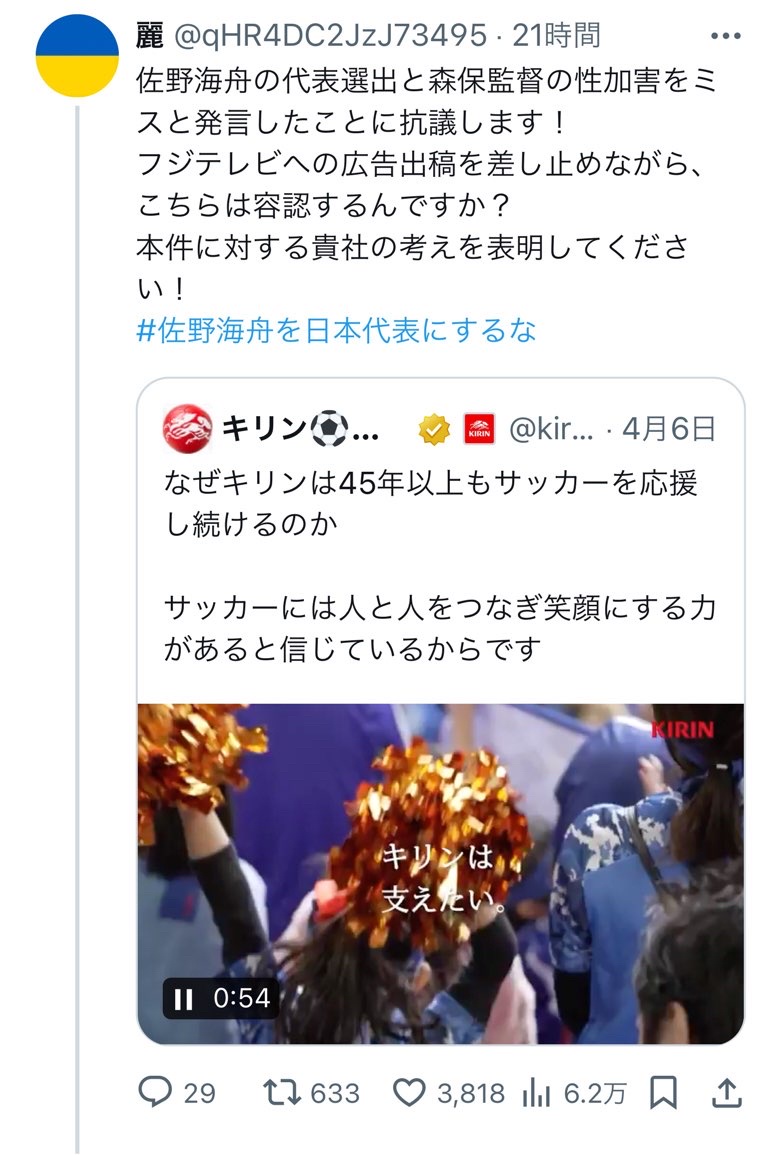Click the 21時間 timestamp
This screenshot has height=1155, width=782.
click(557, 35)
